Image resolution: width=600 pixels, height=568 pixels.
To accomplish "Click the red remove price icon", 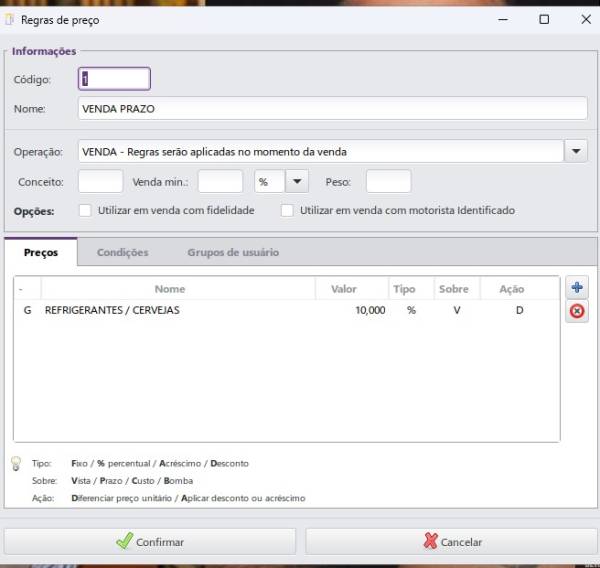I will [577, 311].
